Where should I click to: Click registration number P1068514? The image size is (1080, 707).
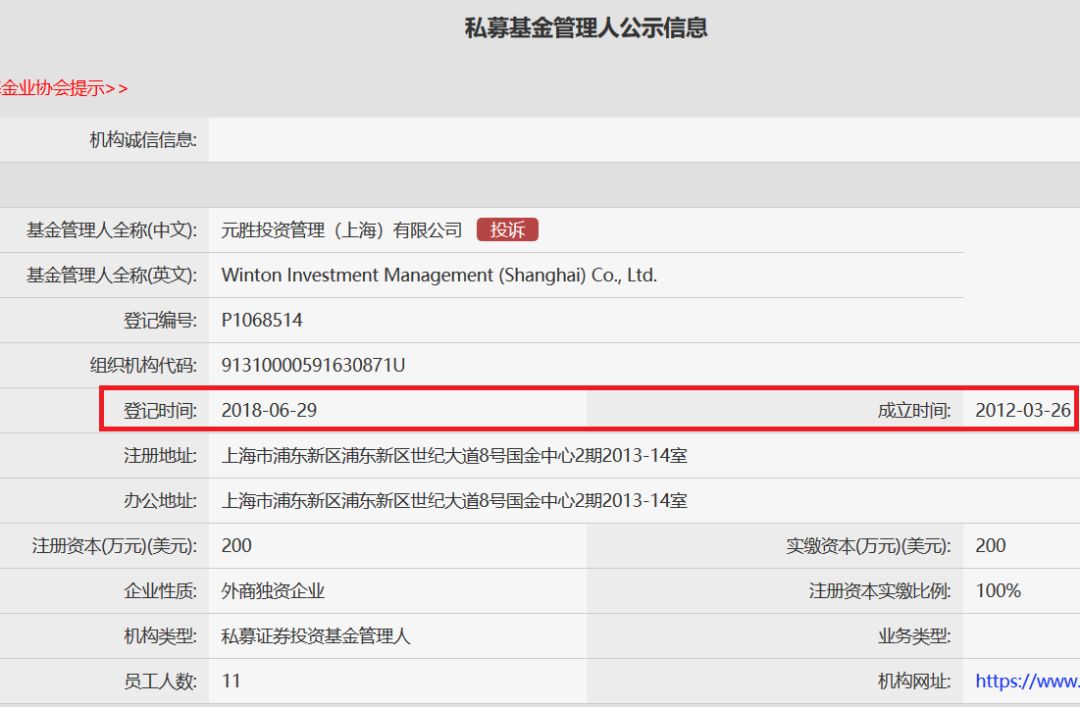pyautogui.click(x=262, y=320)
